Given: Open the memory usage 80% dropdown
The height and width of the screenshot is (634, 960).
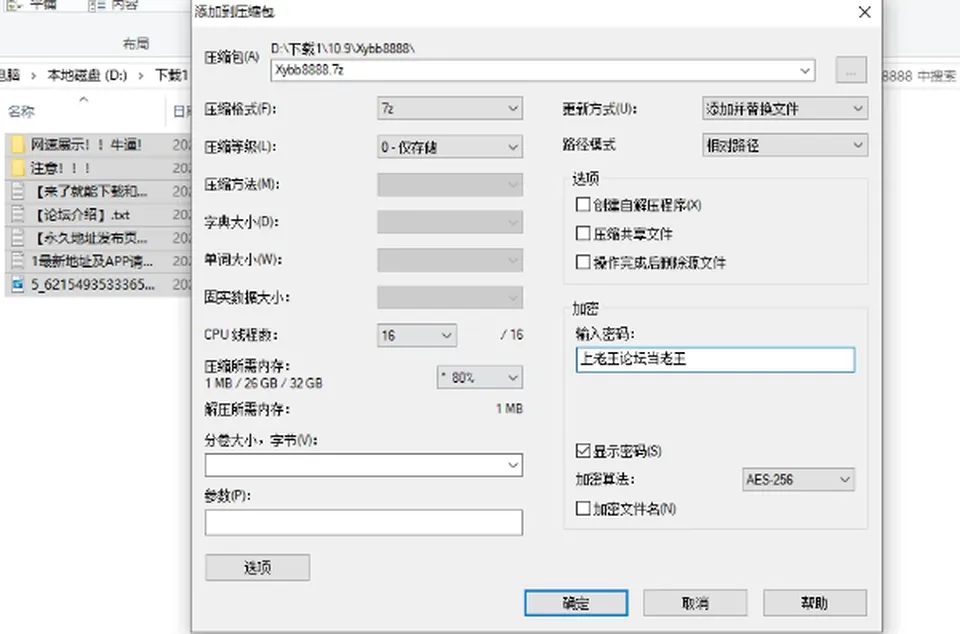Looking at the screenshot, I should click(479, 378).
